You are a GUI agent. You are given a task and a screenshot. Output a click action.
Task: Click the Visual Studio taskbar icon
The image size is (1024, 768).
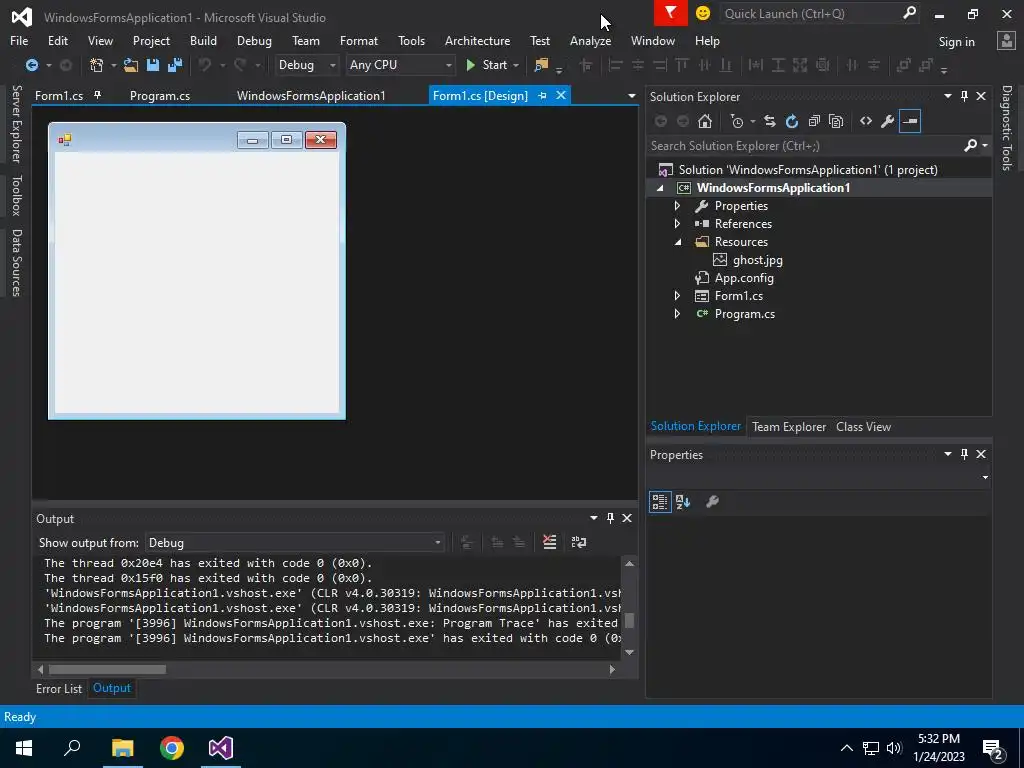(x=221, y=748)
